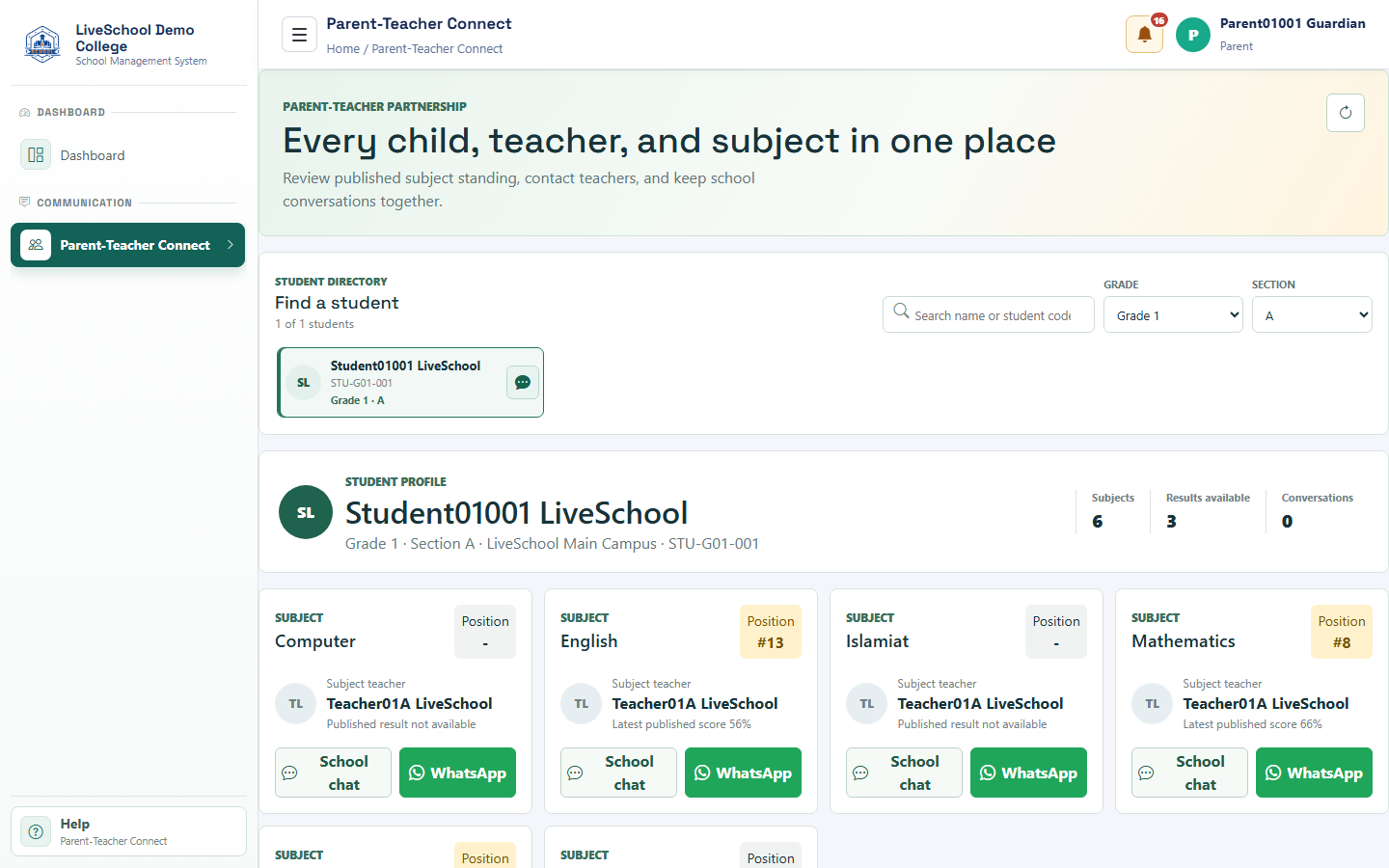
Task: Click the 'Latest published score 66%' text
Action: [x=1252, y=724]
